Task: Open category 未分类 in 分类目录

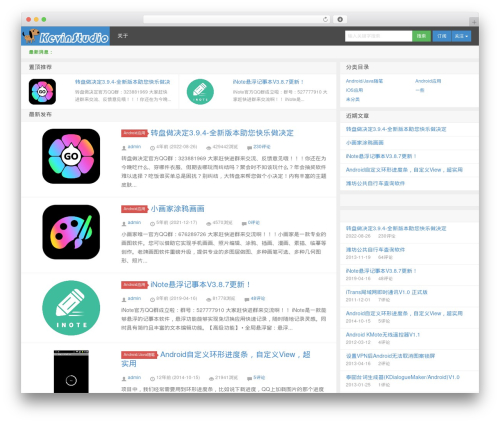Action: click(x=353, y=99)
